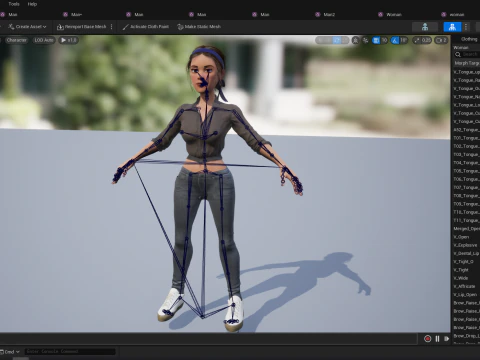Image resolution: width=480 pixels, height=360 pixels.
Task: Toggle rotation angle snapping
Action: [x=395, y=40]
